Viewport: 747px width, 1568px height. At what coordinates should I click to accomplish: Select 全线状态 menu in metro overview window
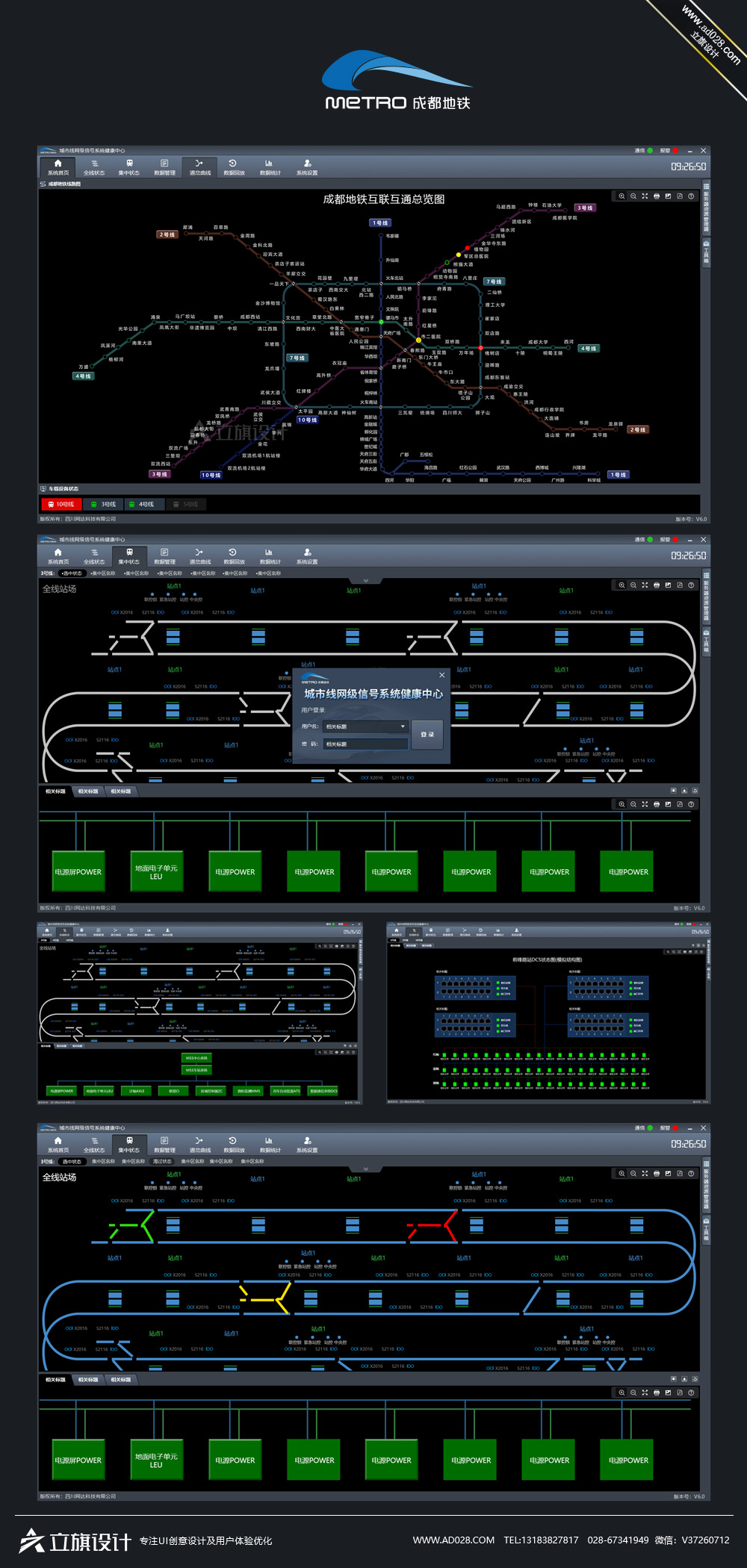click(x=94, y=167)
